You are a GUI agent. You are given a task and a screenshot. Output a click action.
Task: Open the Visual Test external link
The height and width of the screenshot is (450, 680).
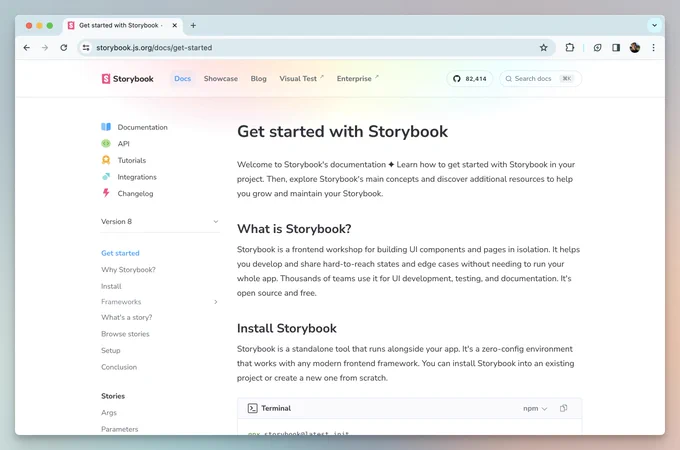tap(301, 78)
